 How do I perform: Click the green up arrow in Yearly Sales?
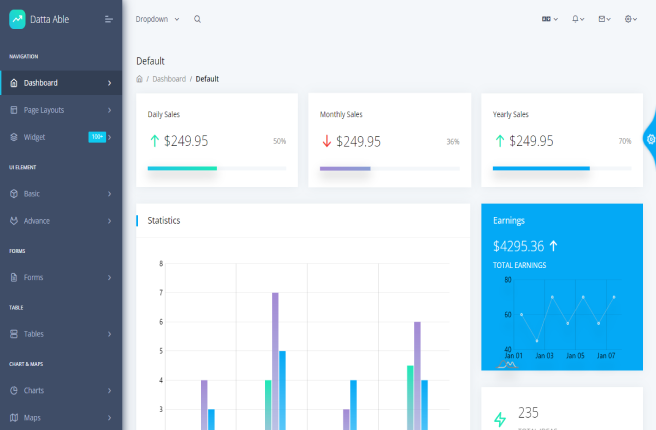[x=500, y=141]
